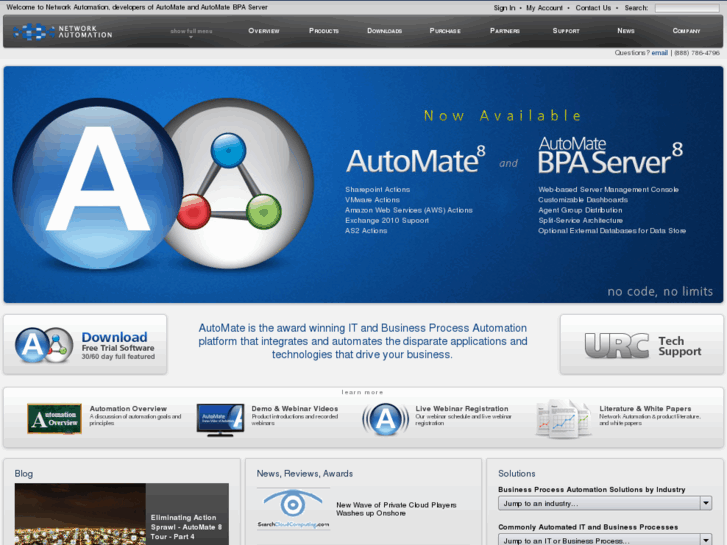Click Web-based Server Management Console text

[x=608, y=190]
